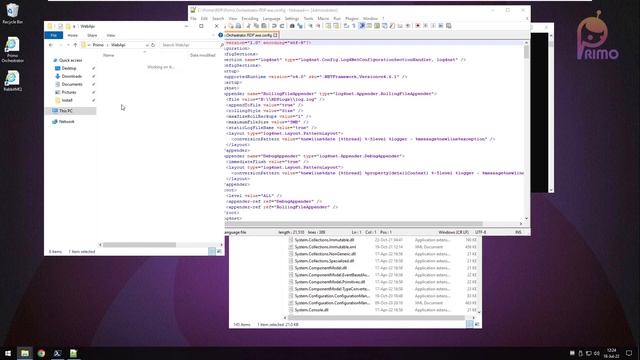Open Notepad++ Encoding menu
This screenshot has height=360, width=640.
pos(250,19)
